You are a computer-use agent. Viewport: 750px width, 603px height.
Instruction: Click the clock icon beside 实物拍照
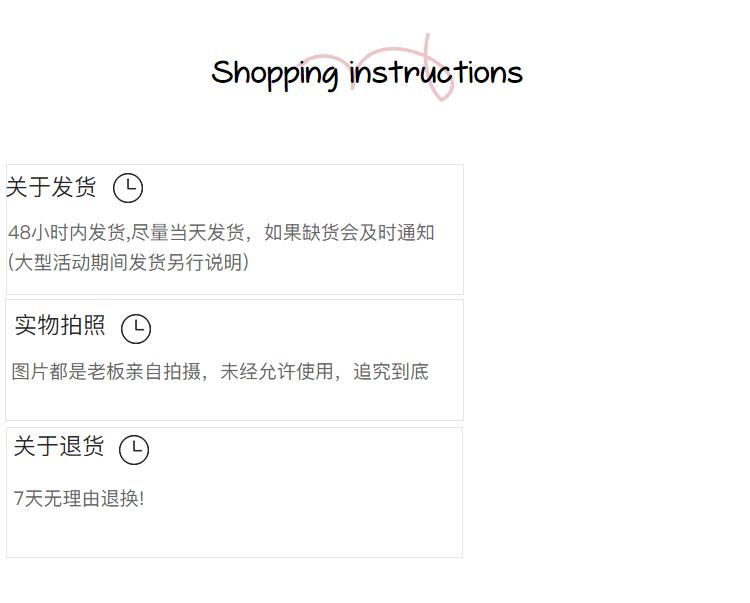[136, 329]
